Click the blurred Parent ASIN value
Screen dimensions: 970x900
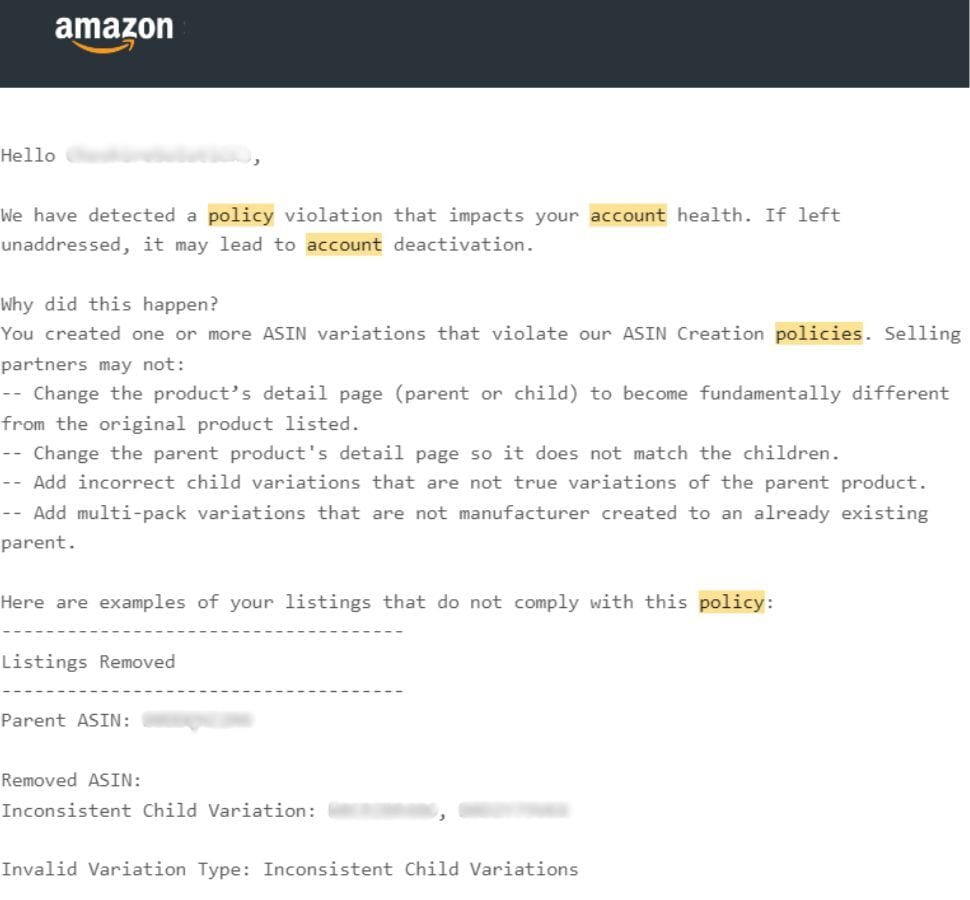click(197, 721)
